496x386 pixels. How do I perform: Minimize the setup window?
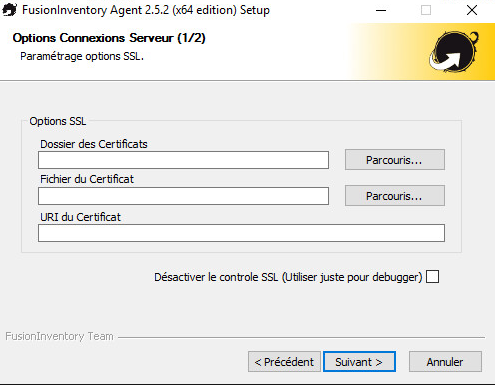coord(381,10)
